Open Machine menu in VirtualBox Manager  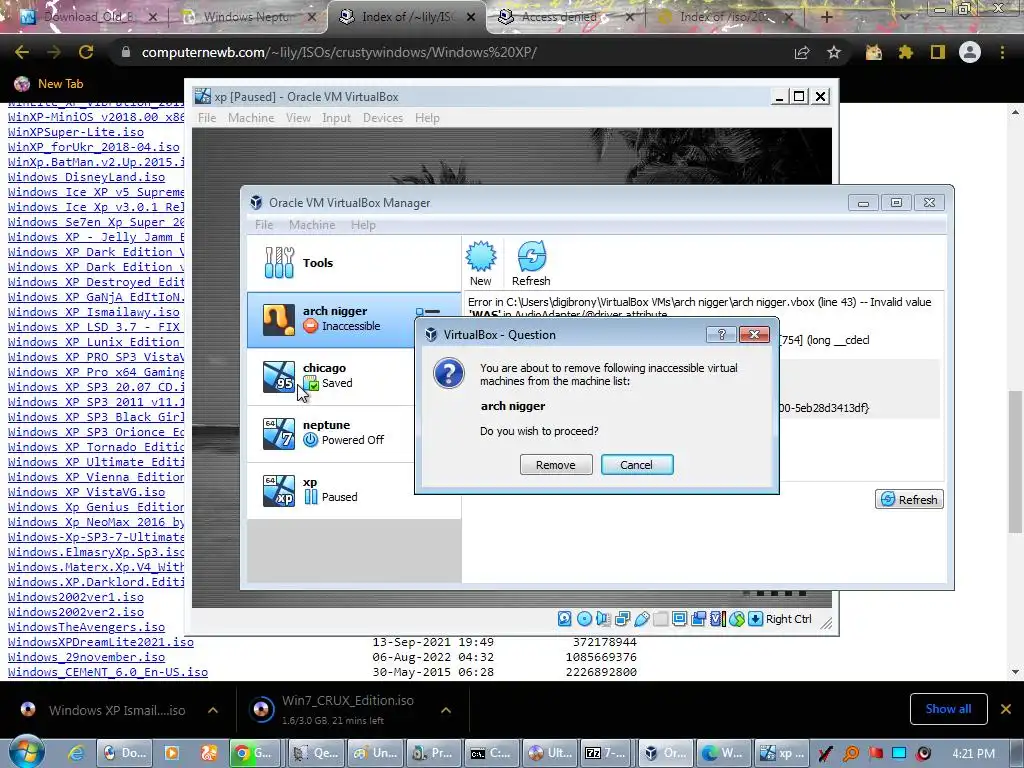pos(312,225)
